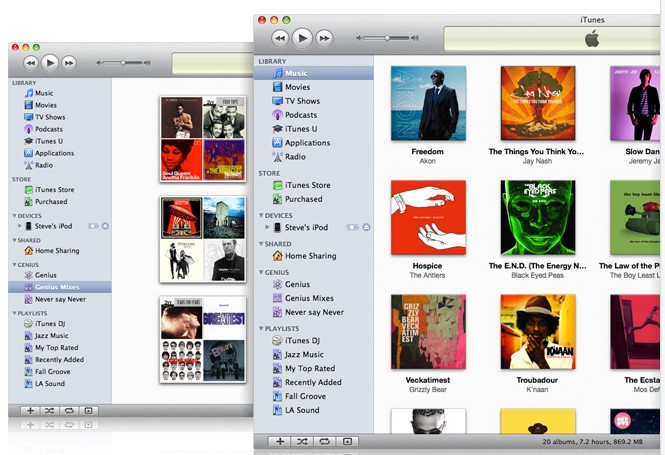Select Troubadour album by K'naan

point(538,332)
